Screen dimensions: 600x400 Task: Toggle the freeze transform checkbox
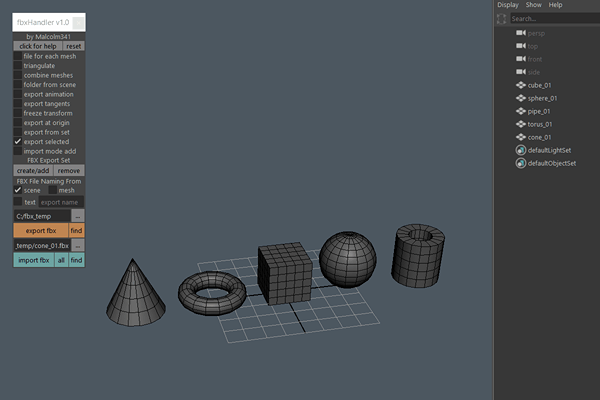pyautogui.click(x=17, y=113)
